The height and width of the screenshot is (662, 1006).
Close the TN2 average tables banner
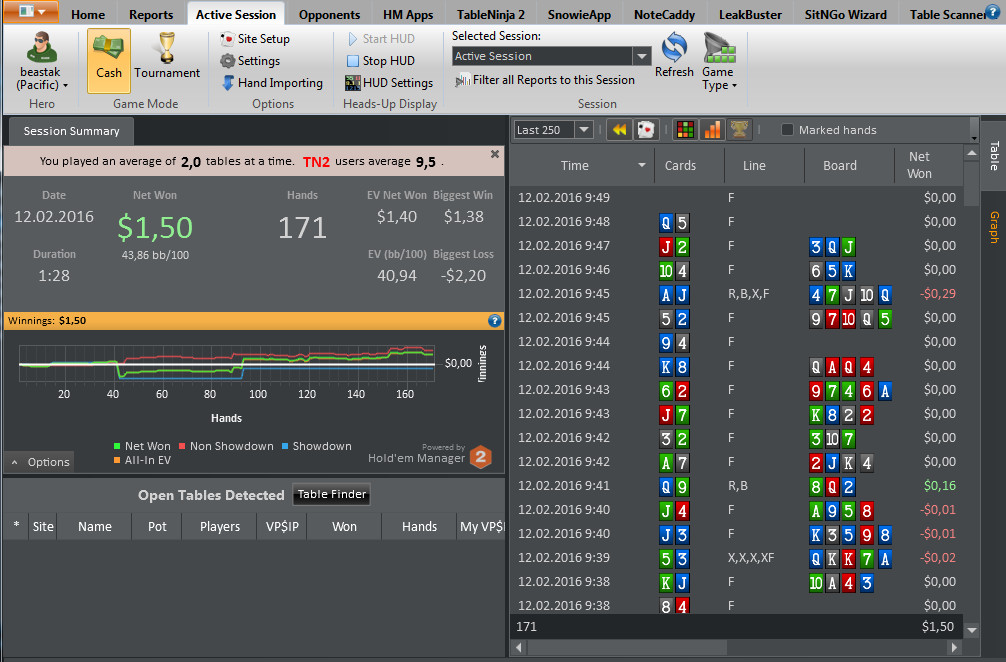coord(495,154)
